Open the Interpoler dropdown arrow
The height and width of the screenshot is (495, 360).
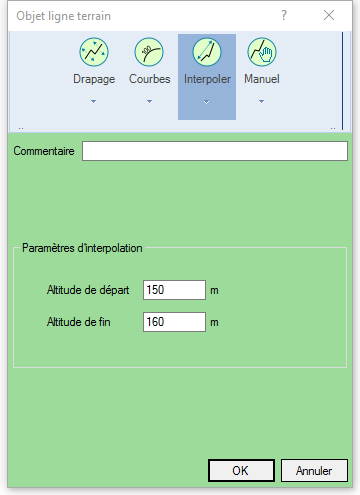[x=207, y=102]
